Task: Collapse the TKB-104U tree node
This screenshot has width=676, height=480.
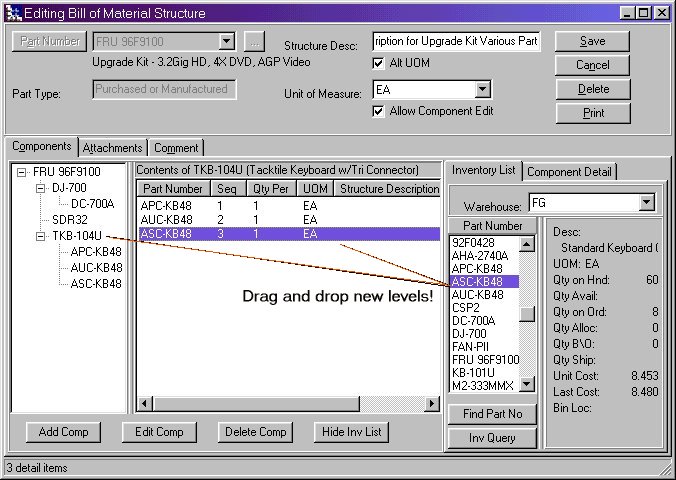Action: (x=40, y=236)
